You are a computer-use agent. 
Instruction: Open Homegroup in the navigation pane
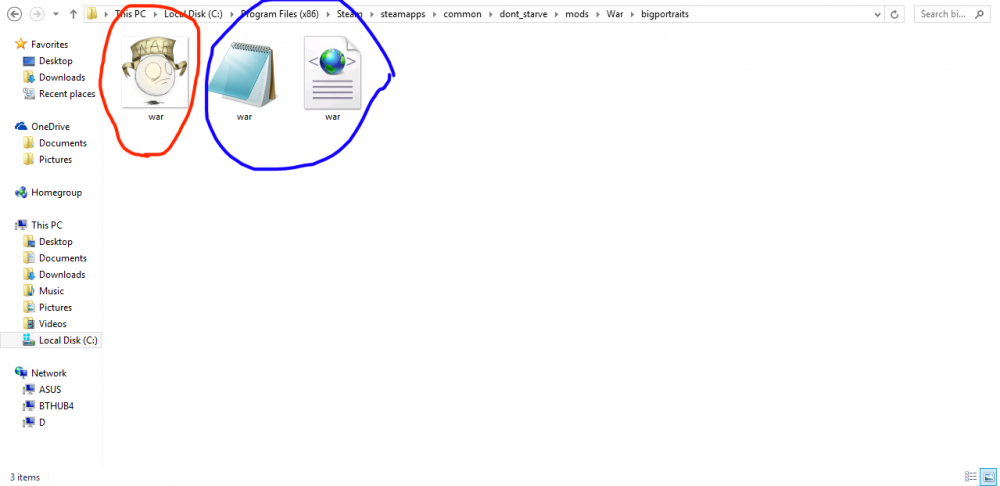56,193
